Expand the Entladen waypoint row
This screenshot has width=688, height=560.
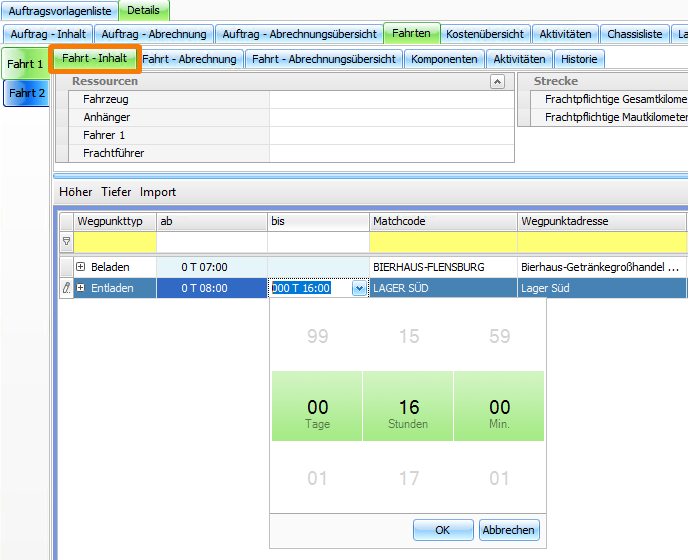[x=81, y=288]
